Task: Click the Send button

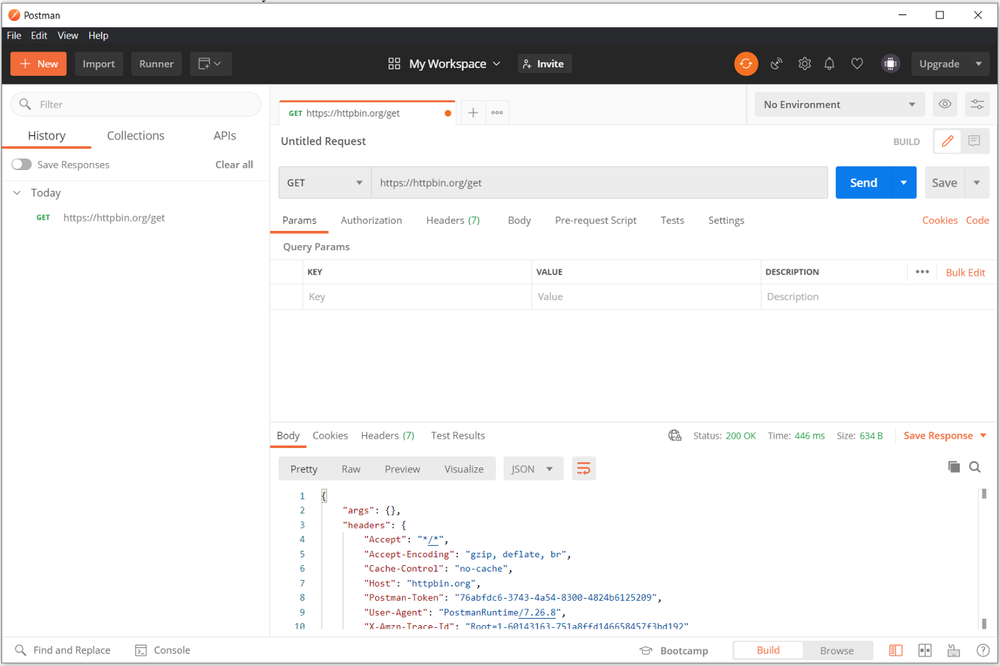Action: click(x=862, y=182)
